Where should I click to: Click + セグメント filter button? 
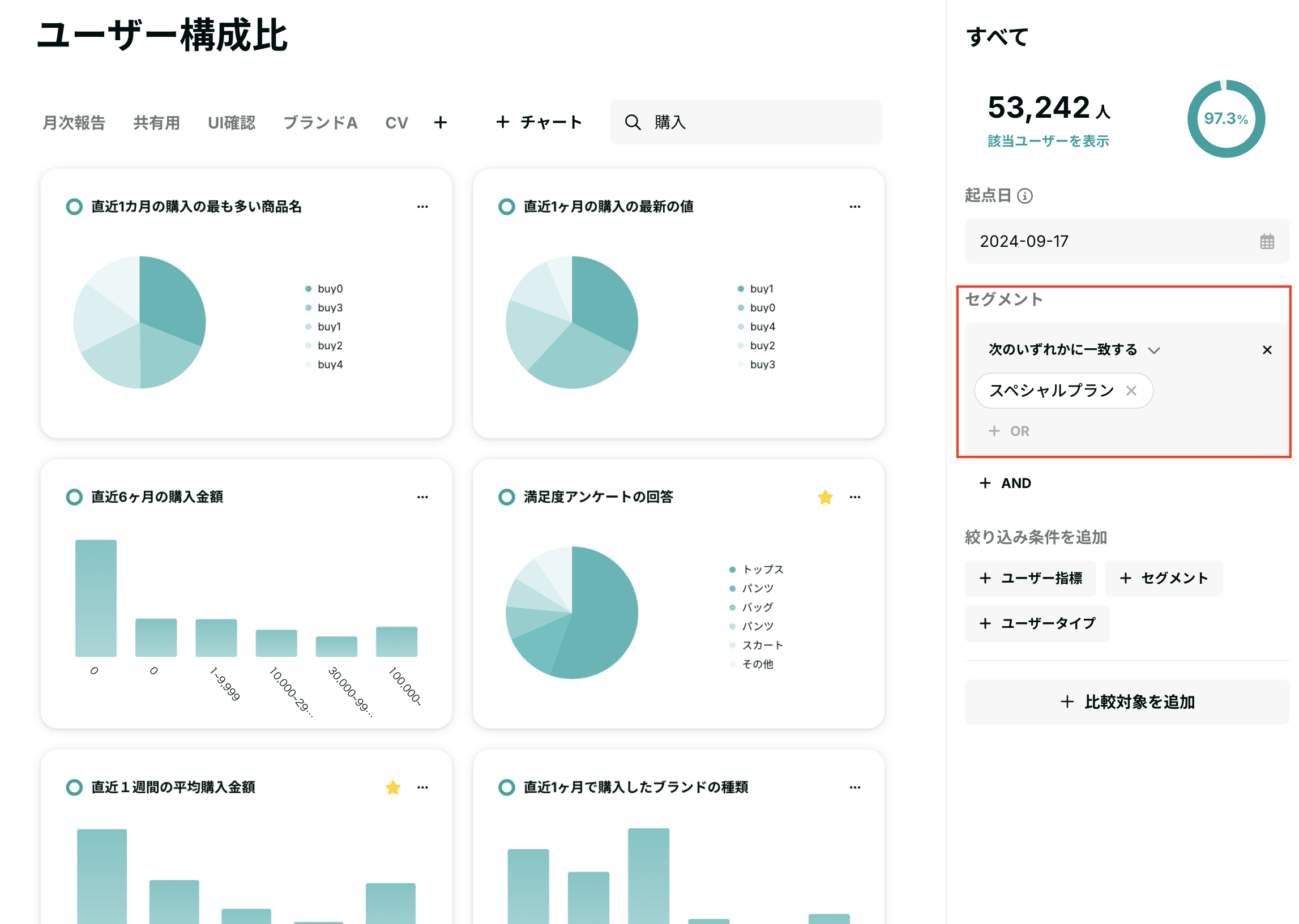tap(1164, 578)
